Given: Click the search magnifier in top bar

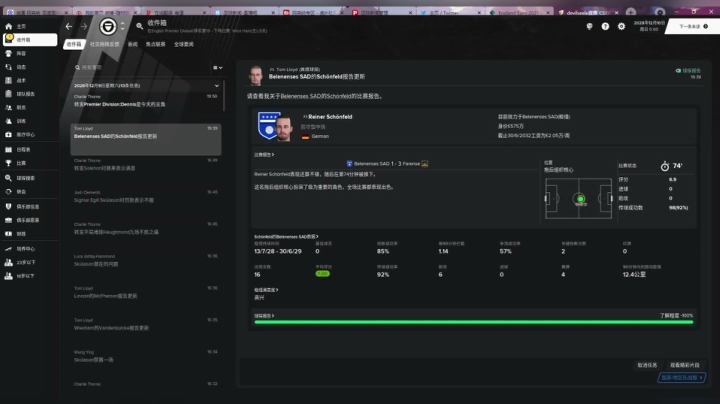Looking at the screenshot, I should (140, 26).
